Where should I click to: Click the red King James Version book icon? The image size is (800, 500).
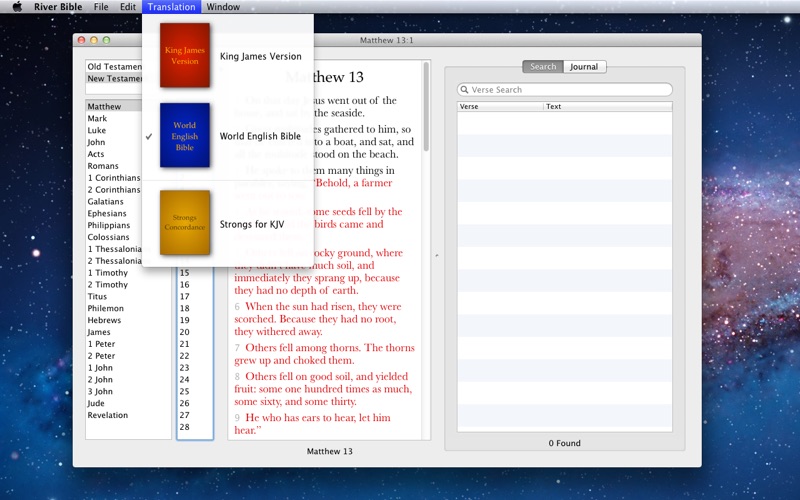click(x=185, y=56)
